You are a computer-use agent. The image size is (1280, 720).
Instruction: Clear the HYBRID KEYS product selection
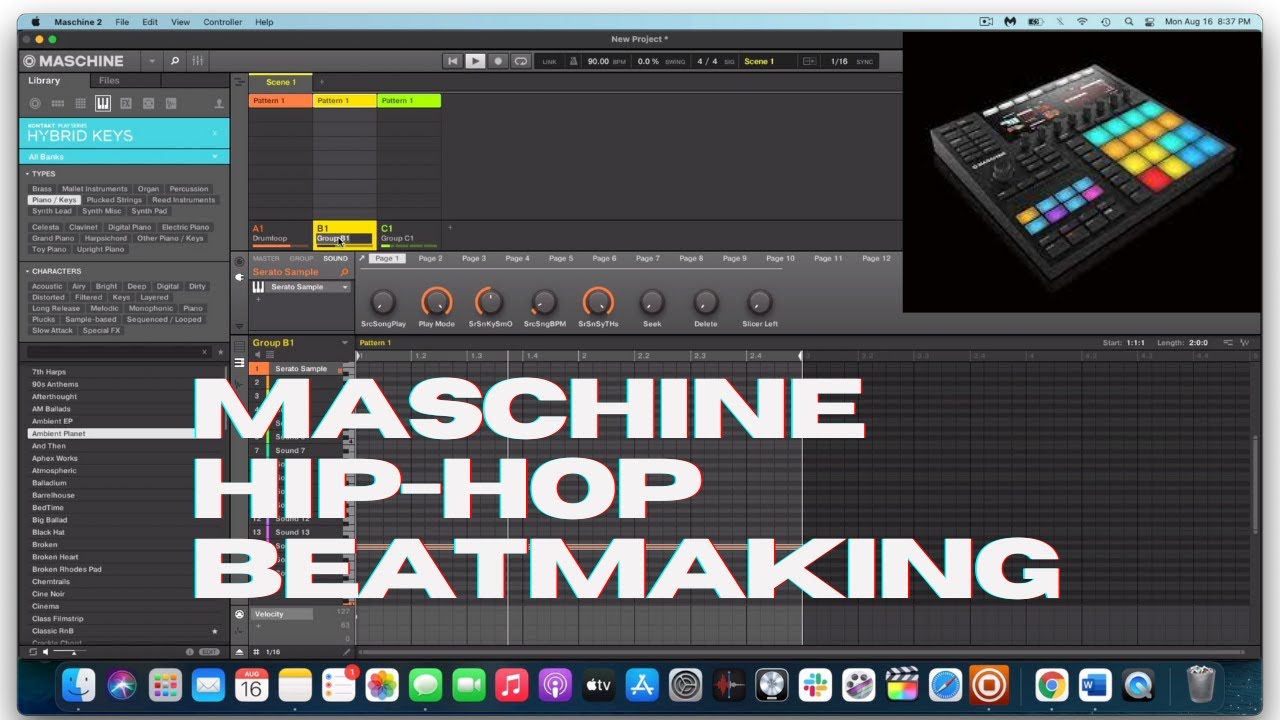(214, 133)
